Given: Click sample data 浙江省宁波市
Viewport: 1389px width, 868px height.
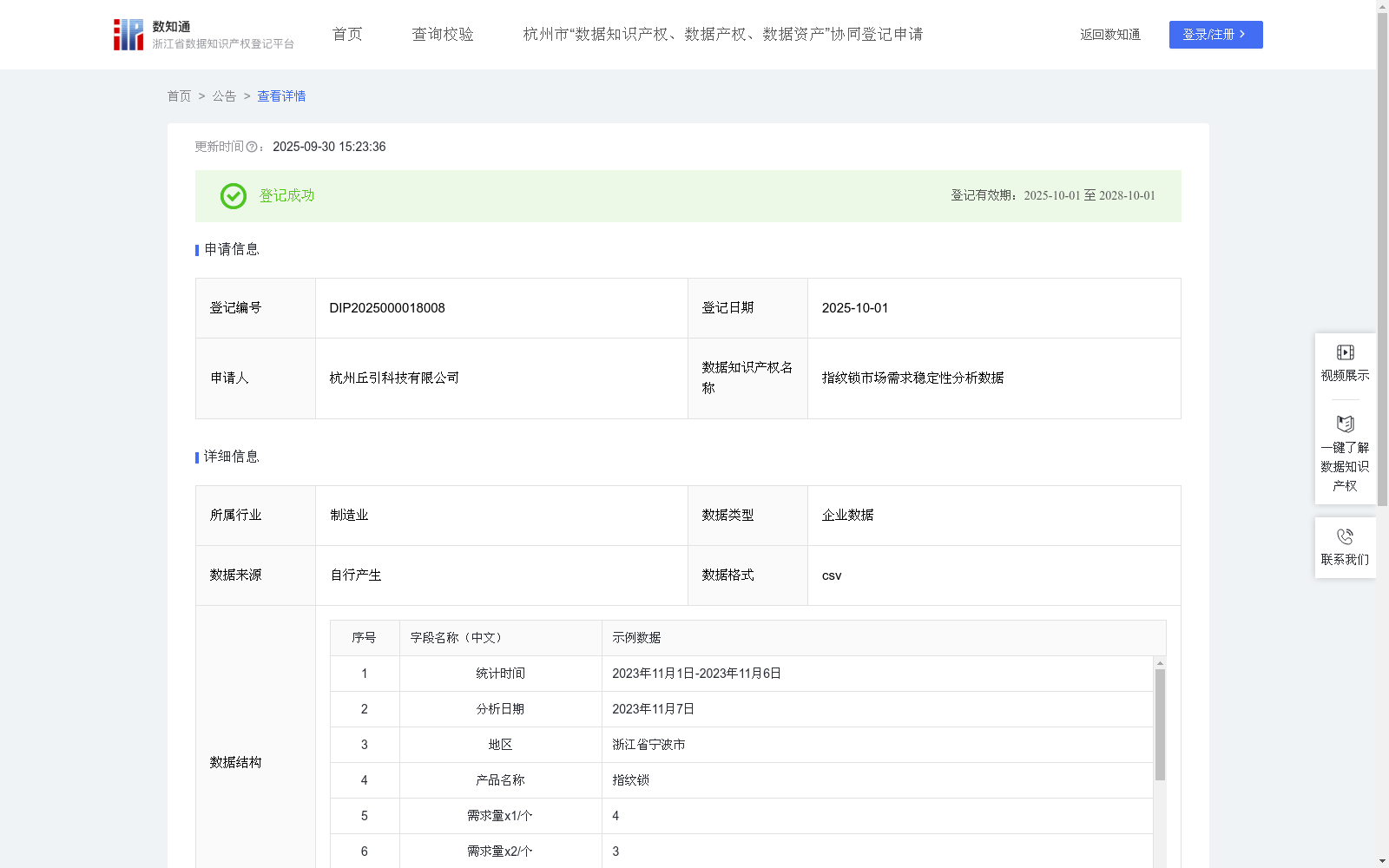Looking at the screenshot, I should (x=648, y=745).
